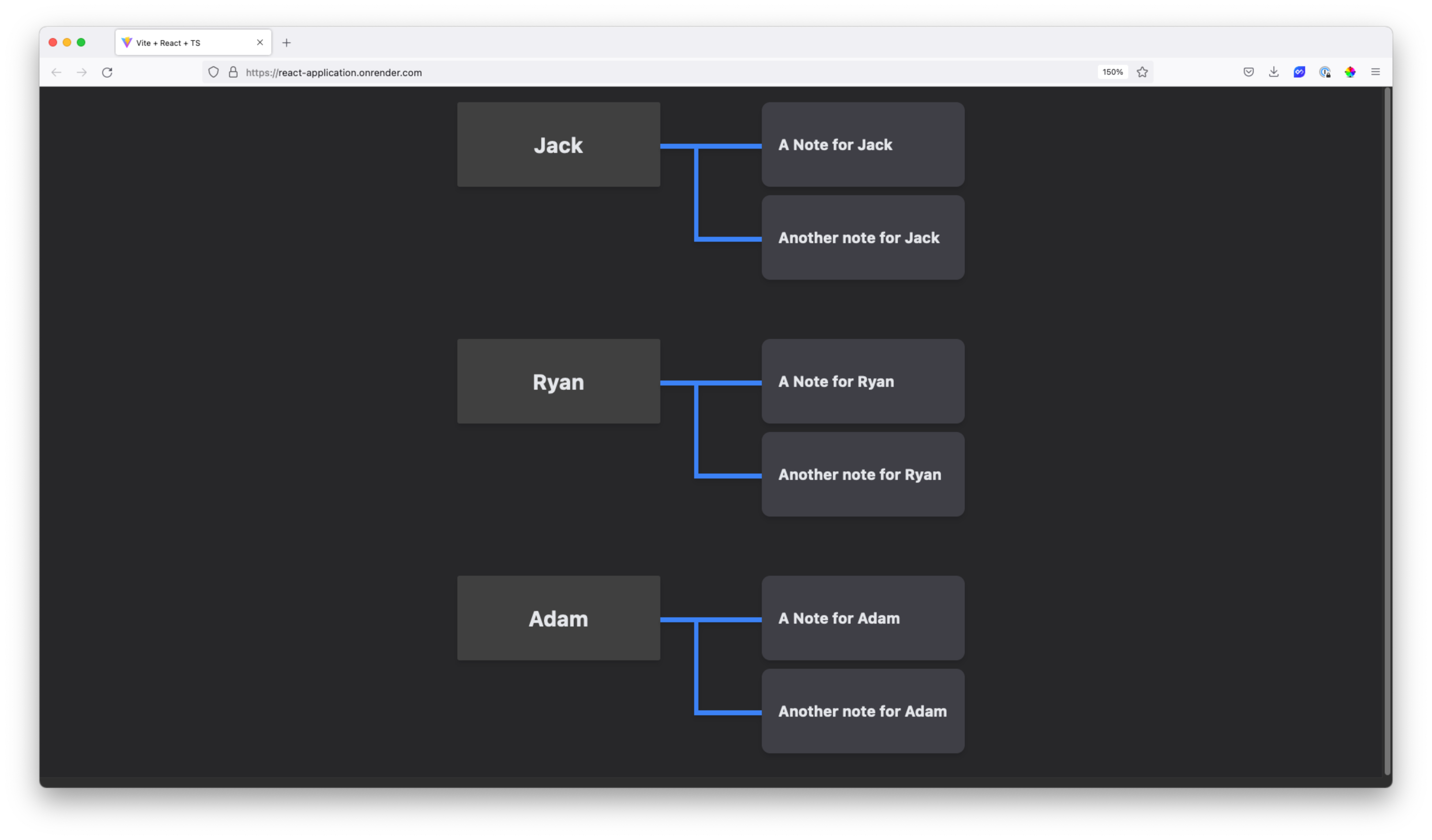The height and width of the screenshot is (840, 1432).
Task: Click the 1Password extension icon
Action: [x=1325, y=72]
